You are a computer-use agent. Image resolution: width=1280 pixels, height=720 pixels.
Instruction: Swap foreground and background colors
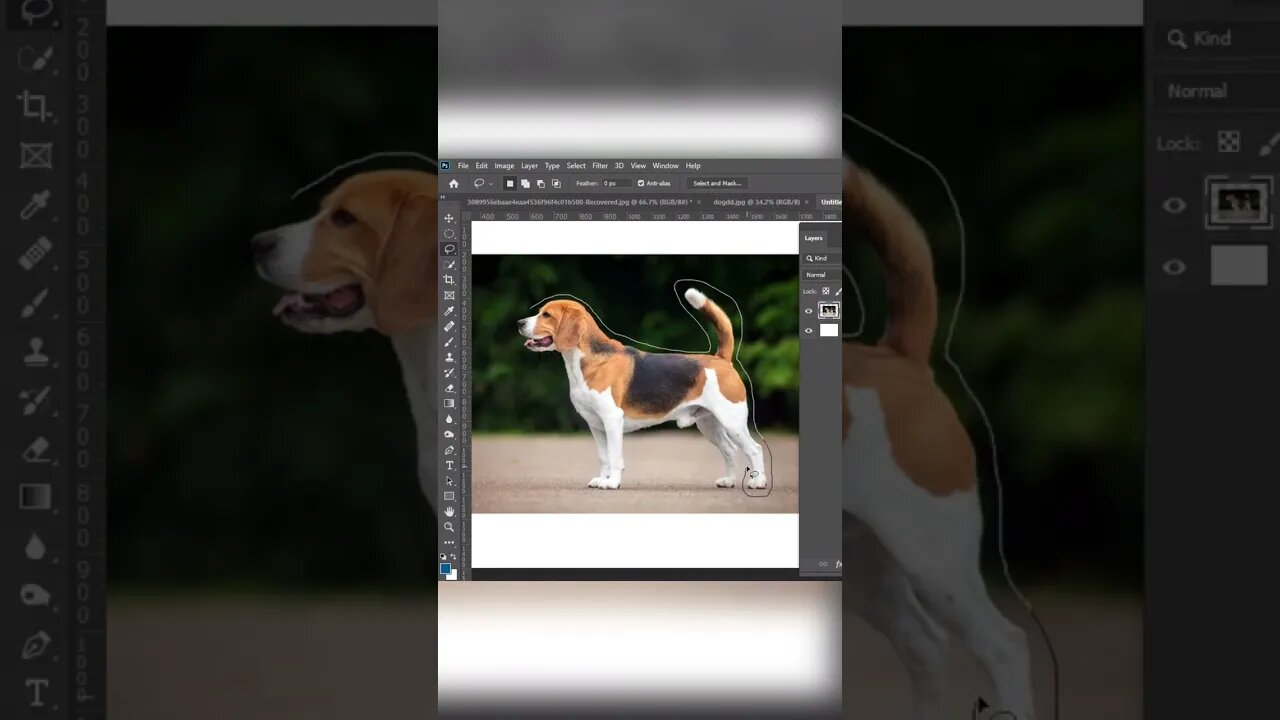(453, 557)
